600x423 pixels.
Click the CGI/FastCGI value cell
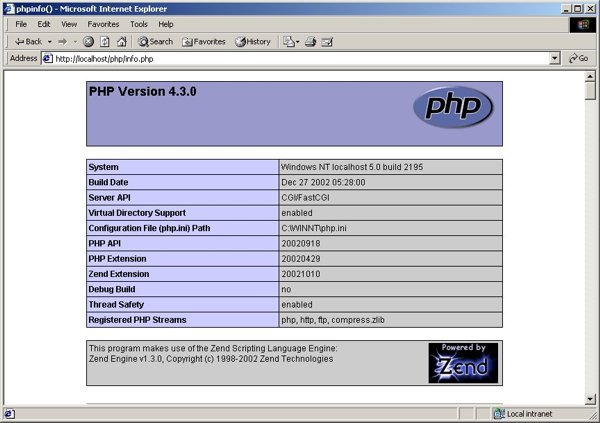[391, 198]
